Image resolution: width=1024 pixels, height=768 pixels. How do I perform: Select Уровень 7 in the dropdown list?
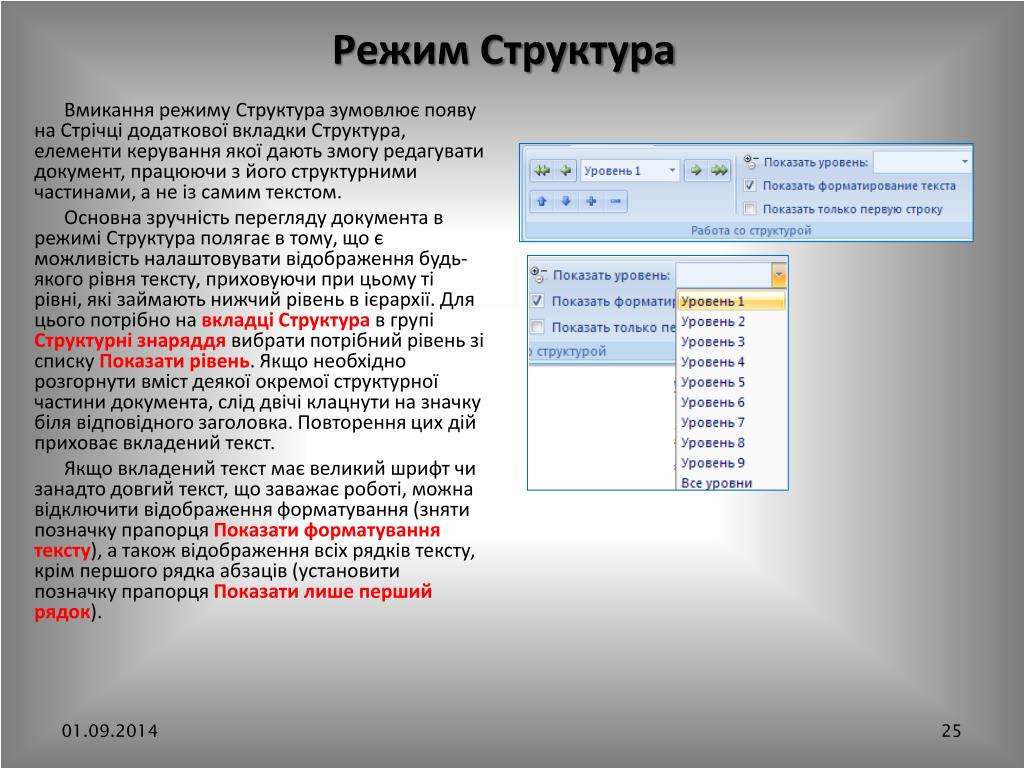click(731, 423)
